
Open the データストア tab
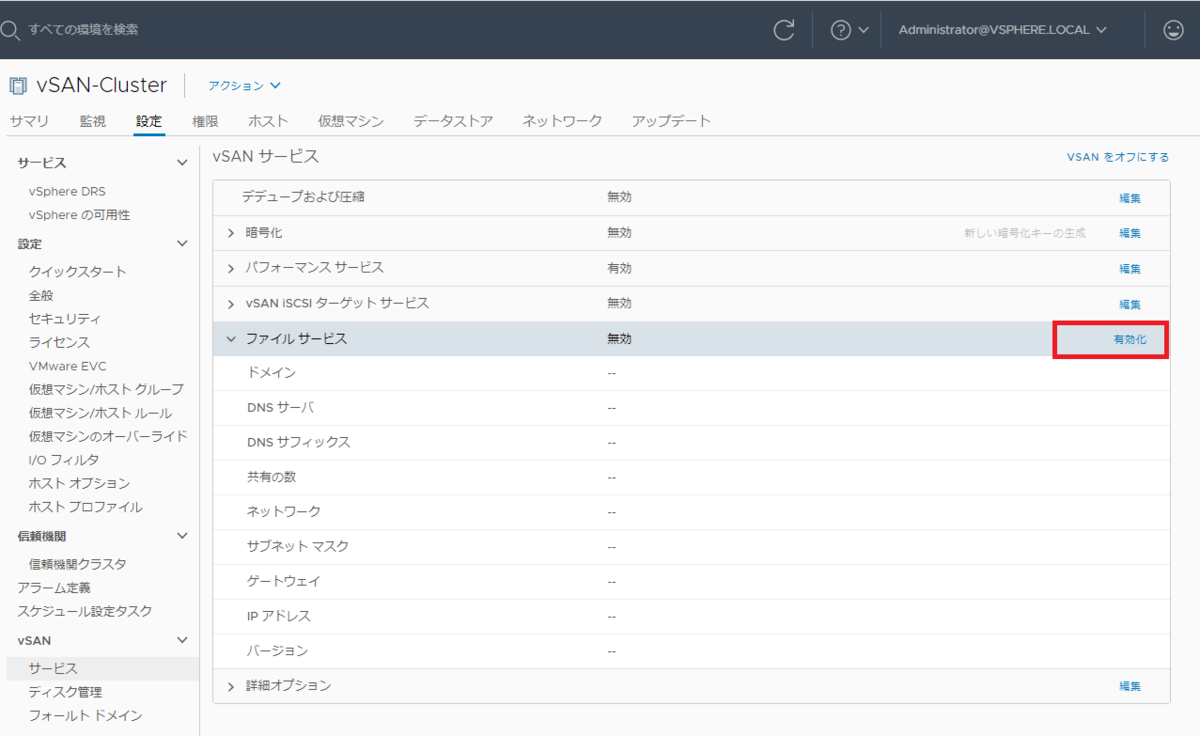tap(453, 121)
